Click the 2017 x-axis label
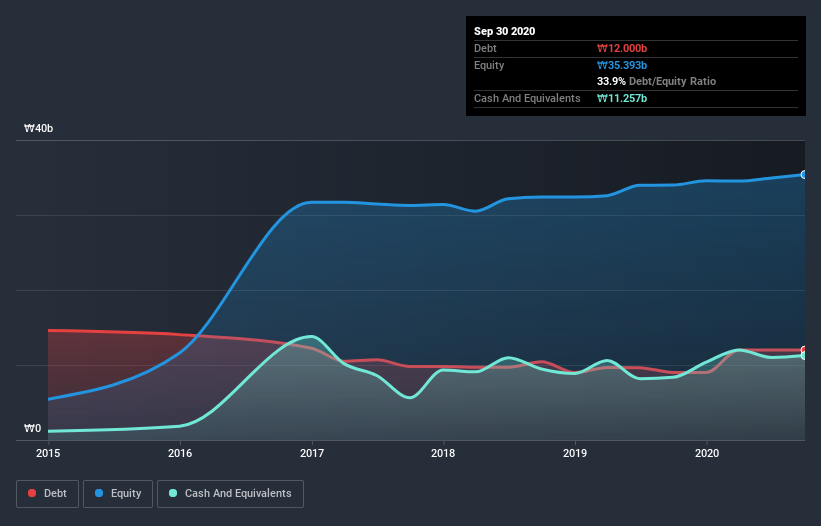This screenshot has width=821, height=526. click(312, 453)
